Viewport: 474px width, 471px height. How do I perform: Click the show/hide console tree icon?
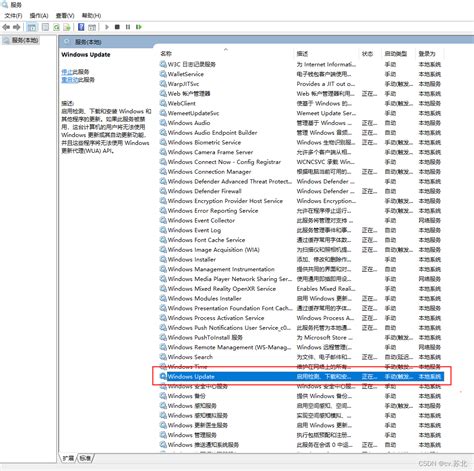[x=32, y=27]
